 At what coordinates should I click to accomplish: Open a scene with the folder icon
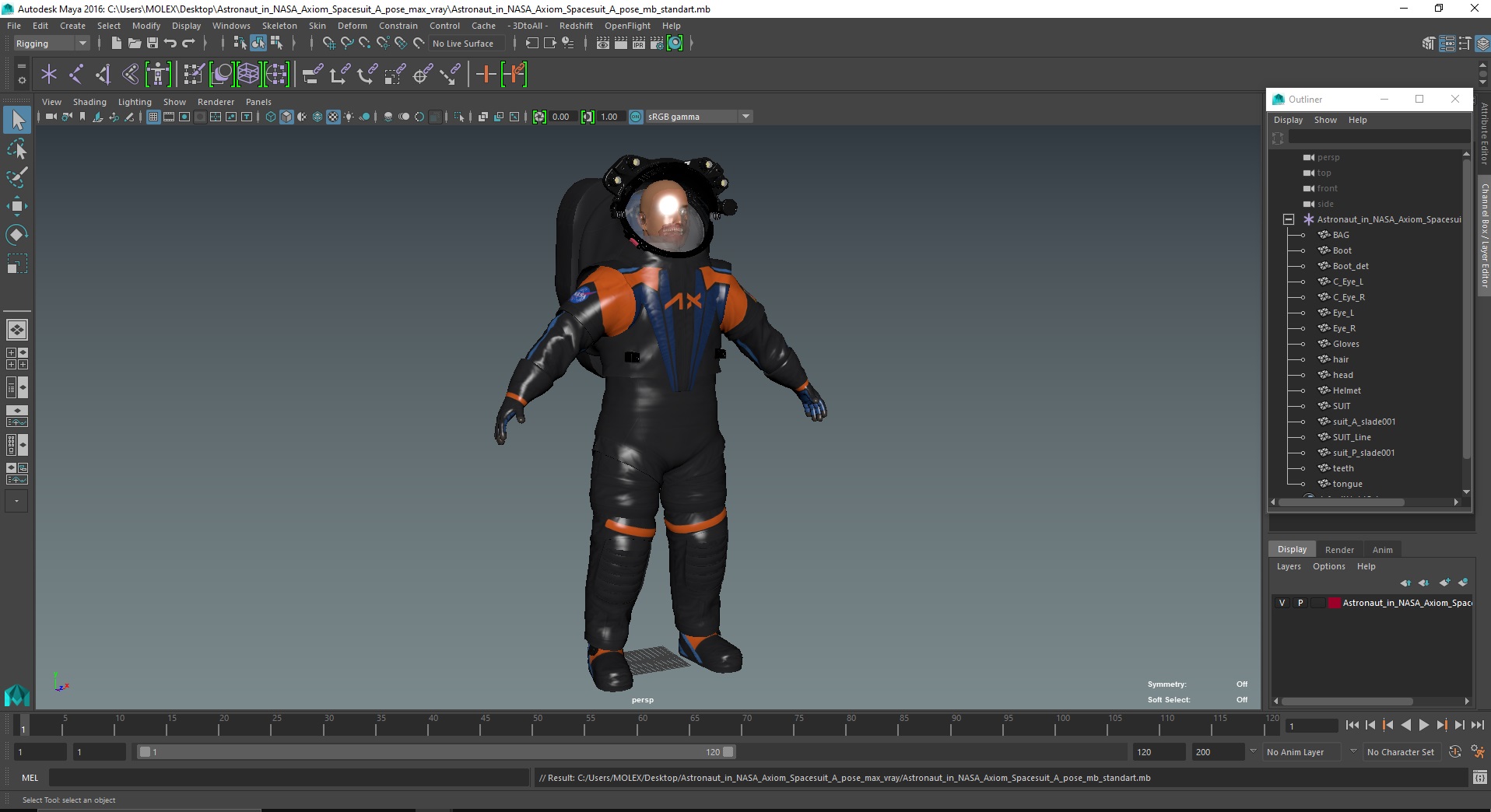[134, 44]
